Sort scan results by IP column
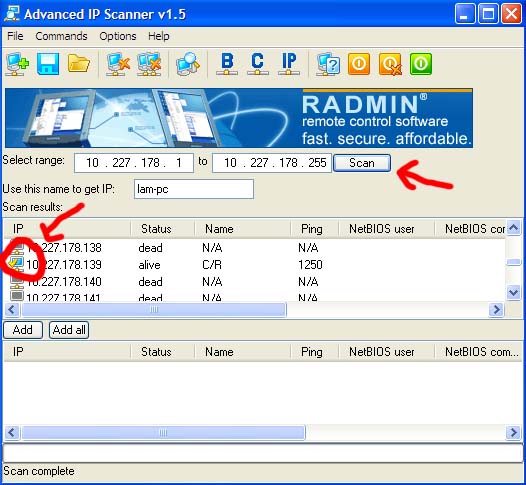Screen dimensions: 526x485 click(67, 229)
